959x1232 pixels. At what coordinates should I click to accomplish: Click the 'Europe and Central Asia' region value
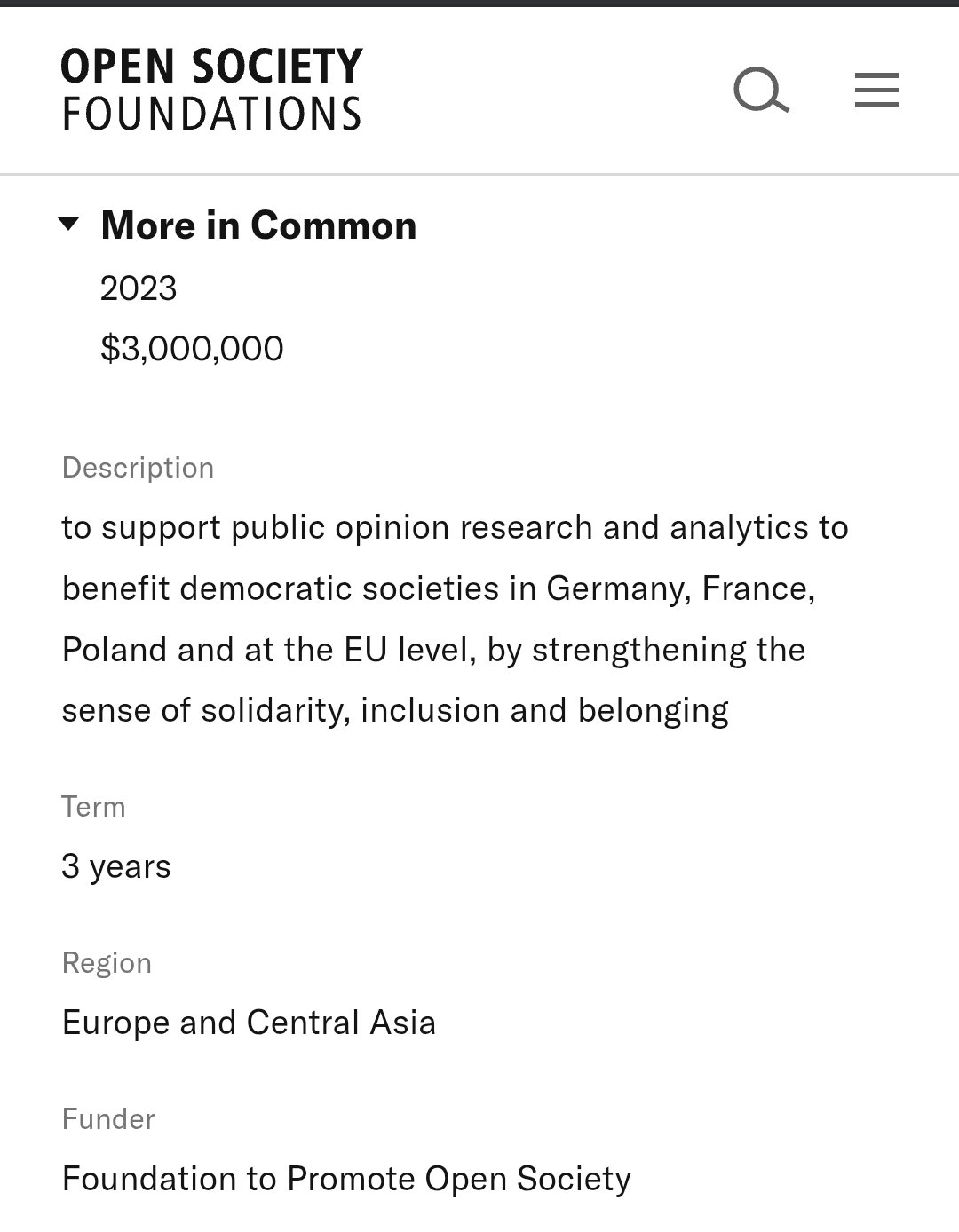tap(249, 1023)
